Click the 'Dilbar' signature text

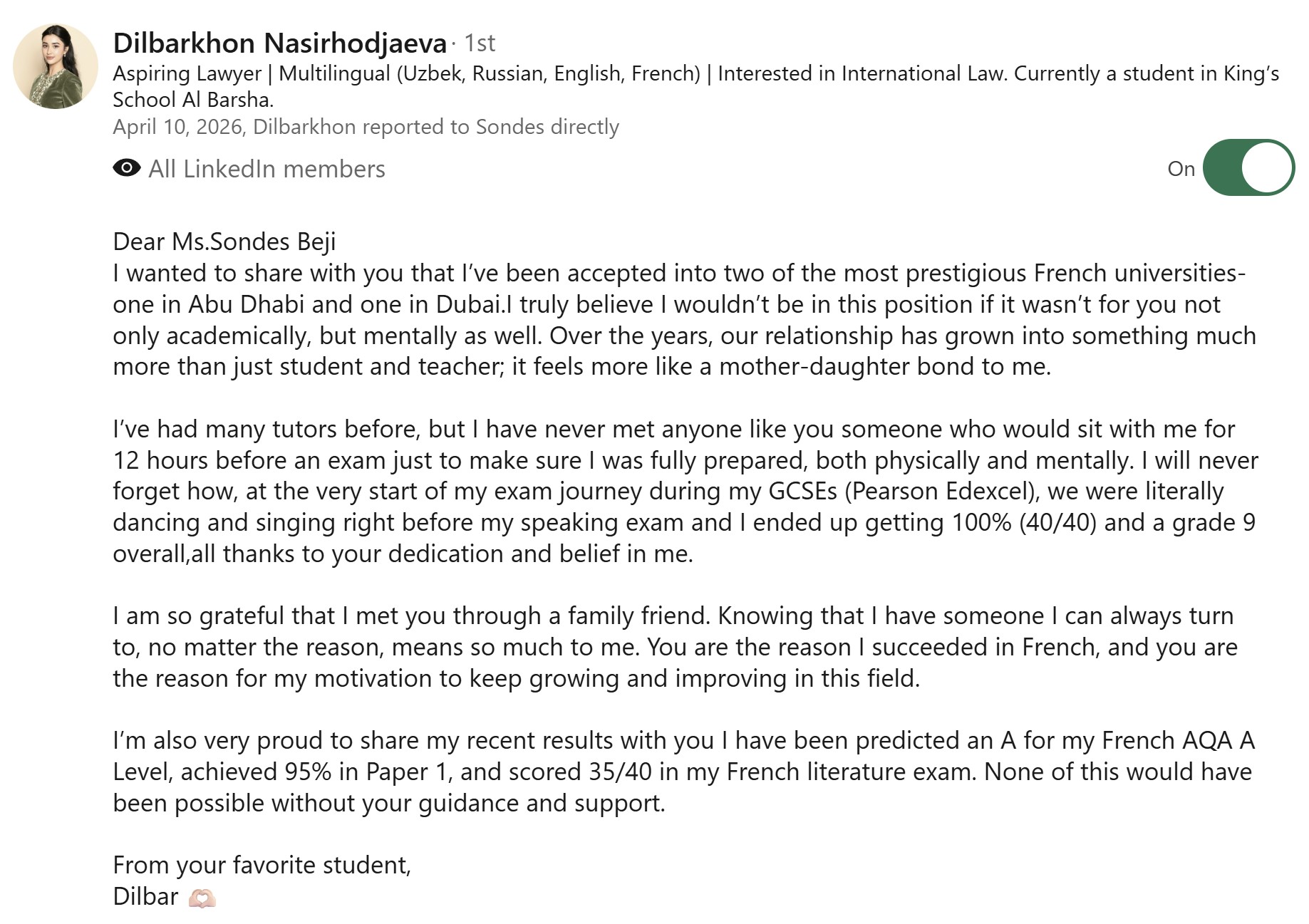tap(145, 896)
